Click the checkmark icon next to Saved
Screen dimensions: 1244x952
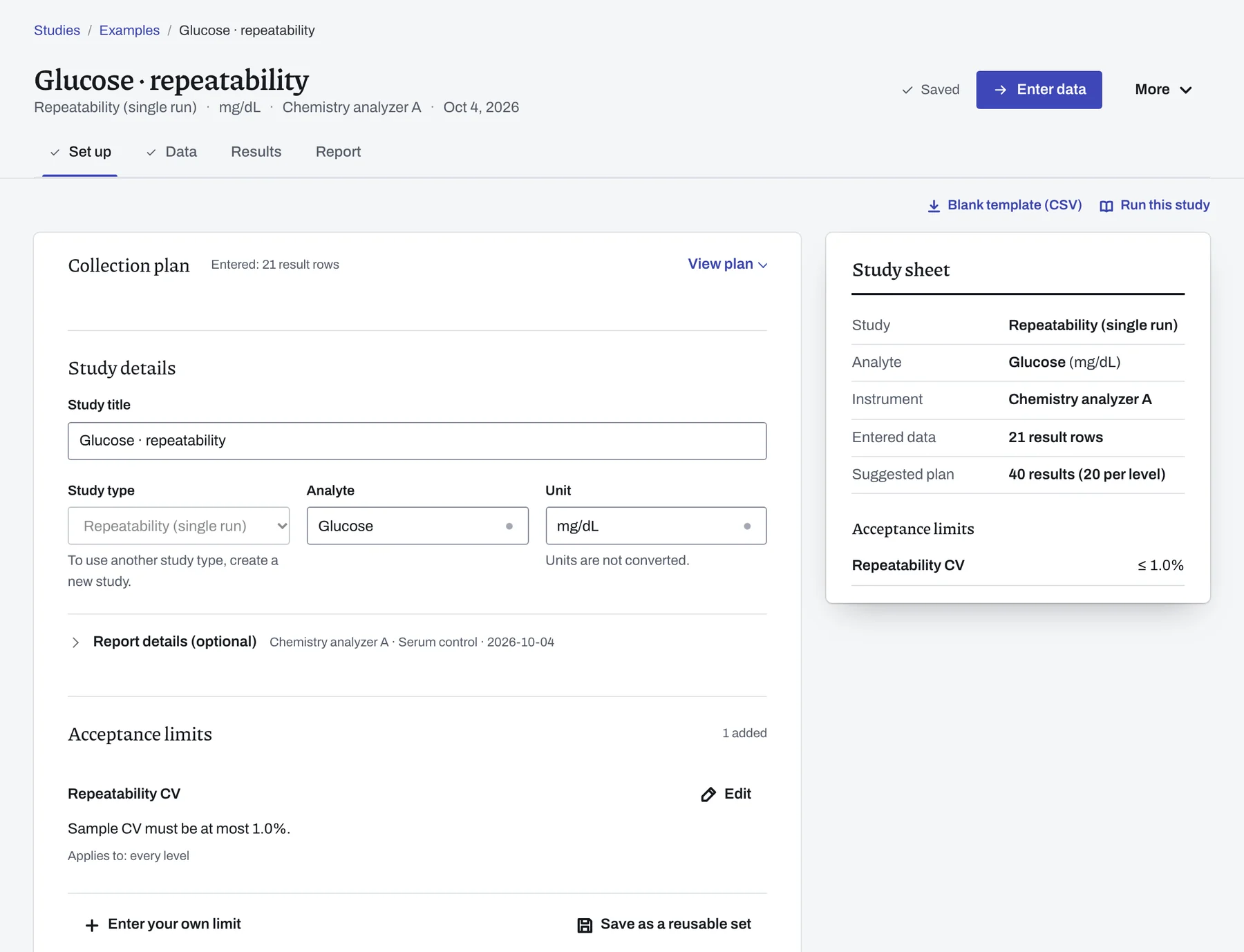pyautogui.click(x=907, y=90)
